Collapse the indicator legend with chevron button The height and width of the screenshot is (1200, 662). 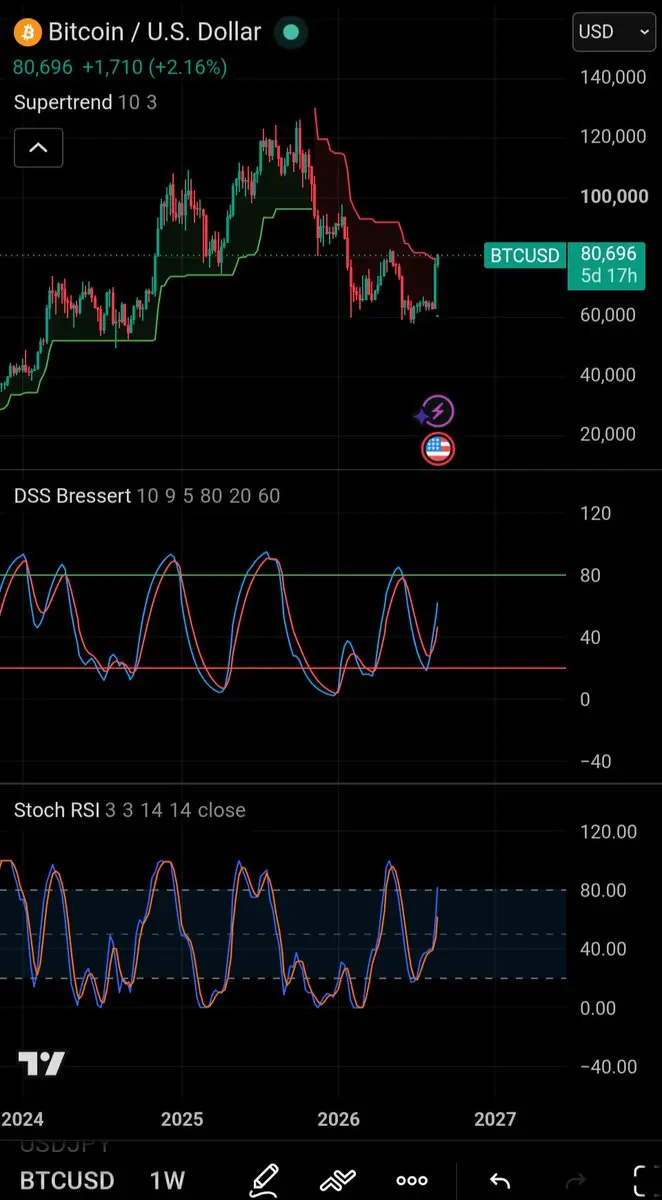coord(38,148)
